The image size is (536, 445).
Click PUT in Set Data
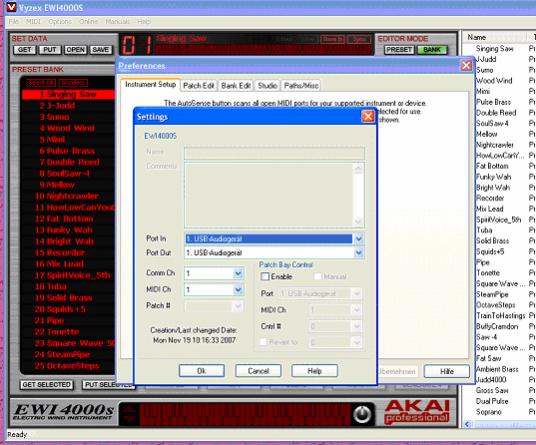click(50, 50)
